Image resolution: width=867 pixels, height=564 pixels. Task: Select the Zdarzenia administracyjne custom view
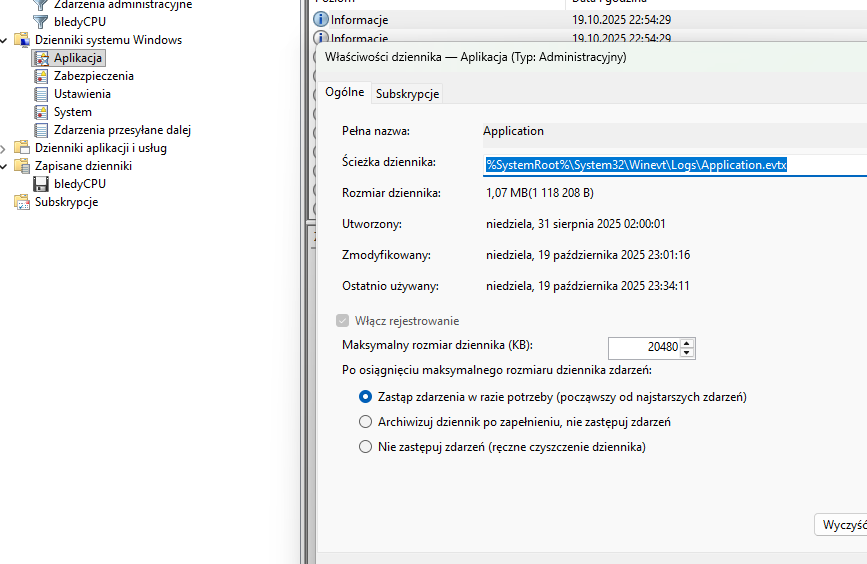point(123,4)
